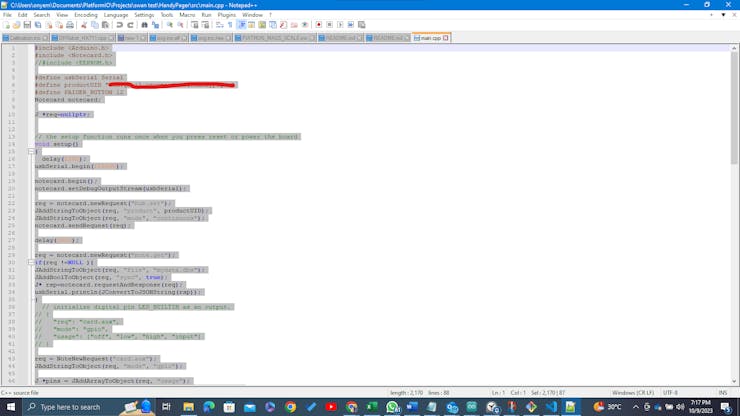
Task: Toggle show all characters pilcrow
Action: click(230, 25)
